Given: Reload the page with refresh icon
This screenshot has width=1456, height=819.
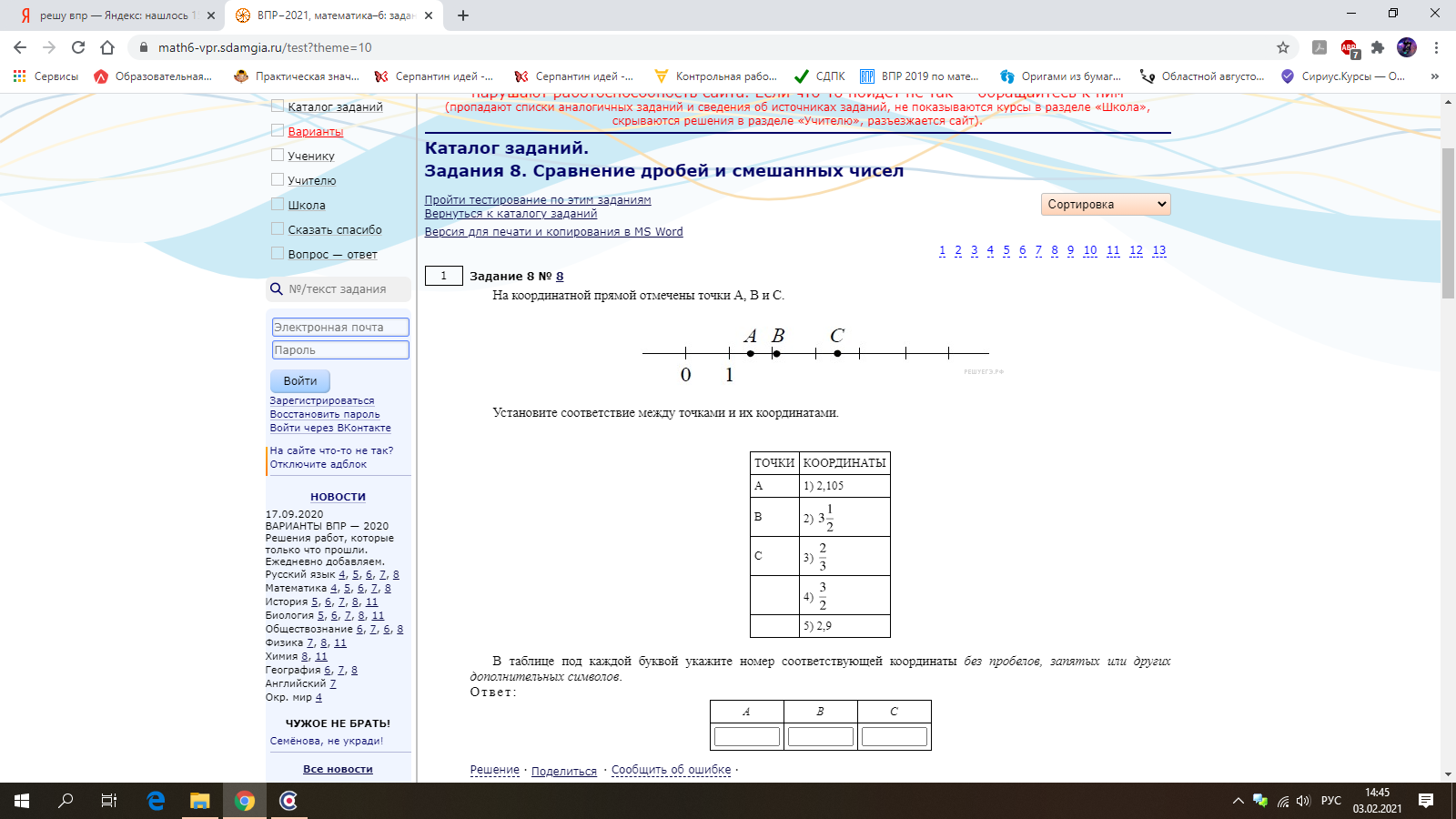Looking at the screenshot, I should [78, 47].
